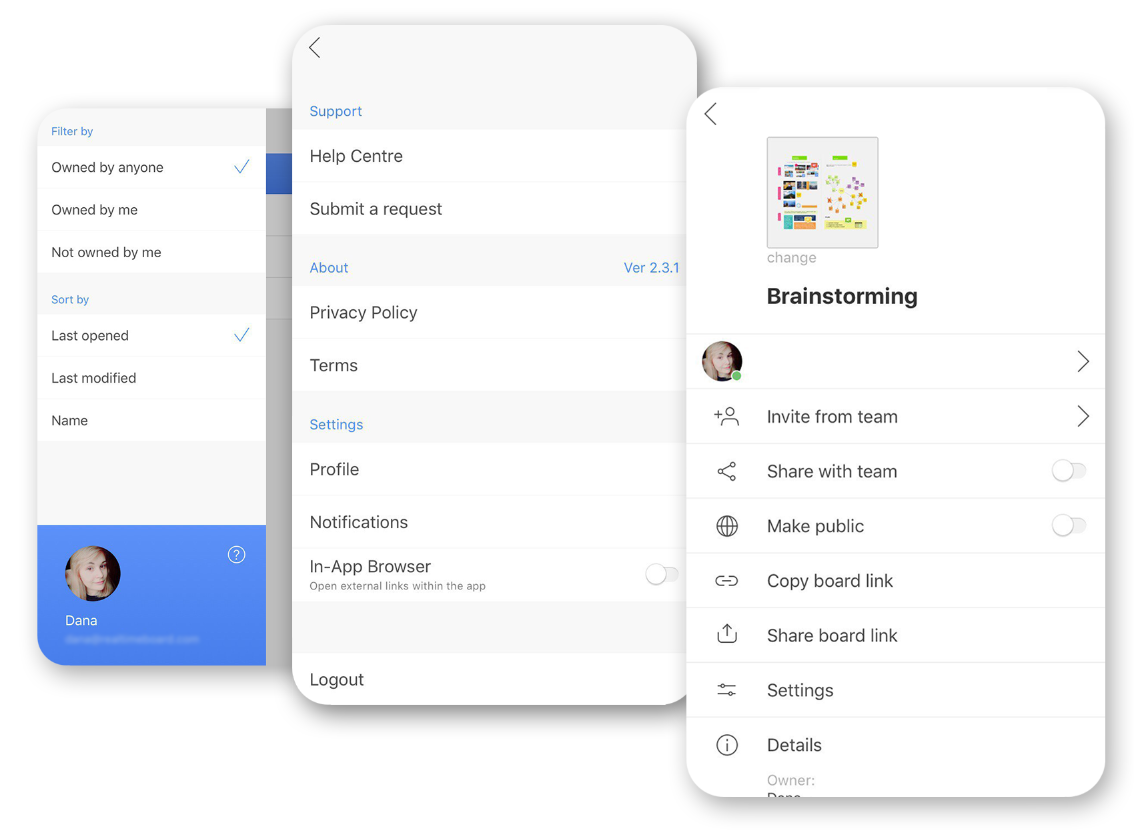Toggle the In-App Browser switch
The width and height of the screenshot is (1134, 835).
click(x=661, y=574)
